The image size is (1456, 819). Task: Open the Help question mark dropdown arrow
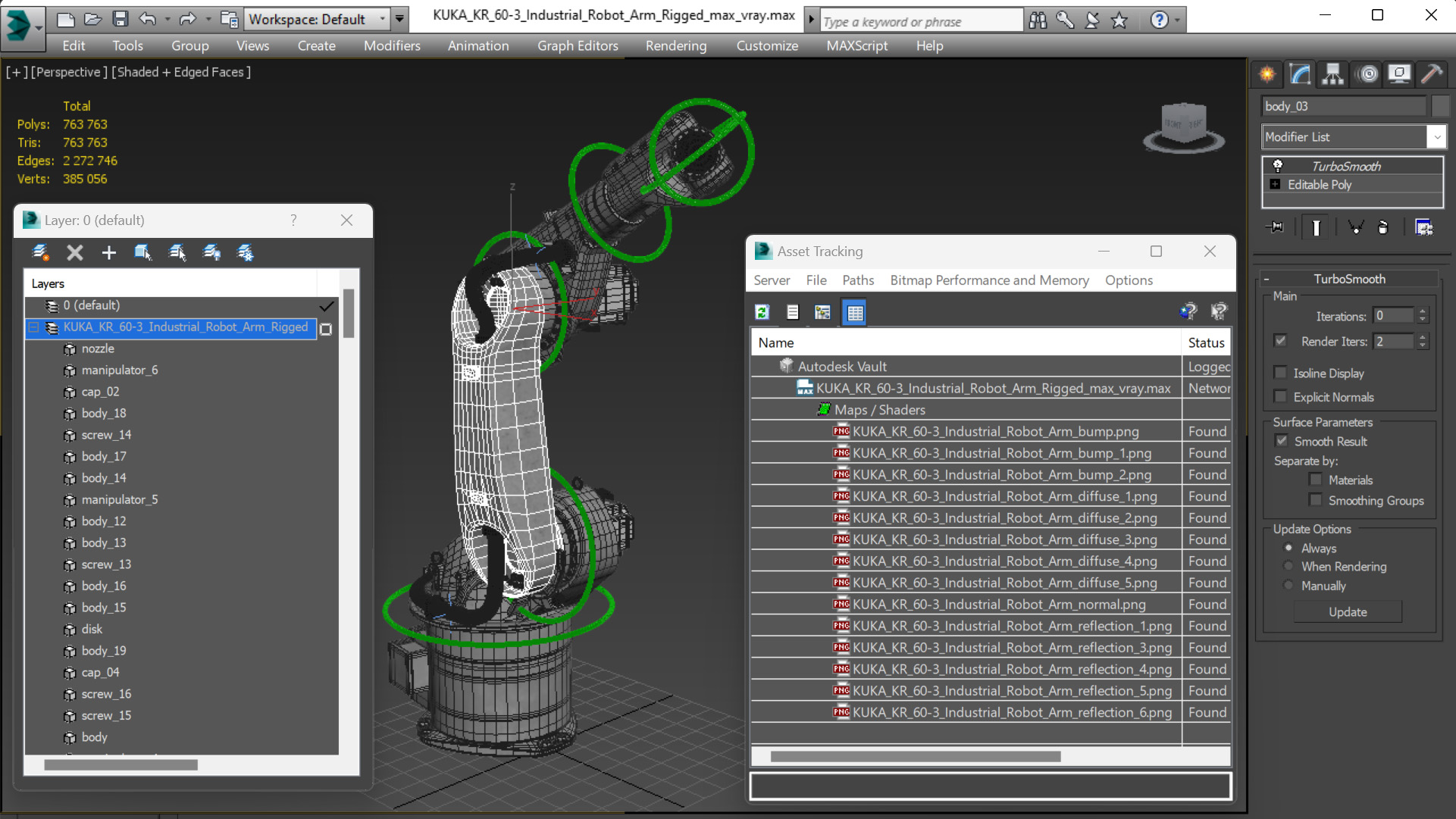pos(1177,20)
